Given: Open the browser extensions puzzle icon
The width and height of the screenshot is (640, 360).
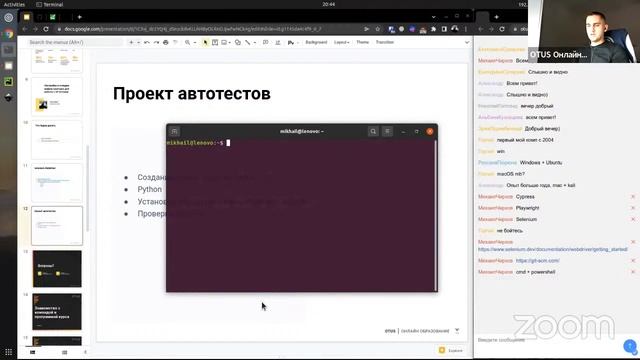Looking at the screenshot, I should coord(433,29).
